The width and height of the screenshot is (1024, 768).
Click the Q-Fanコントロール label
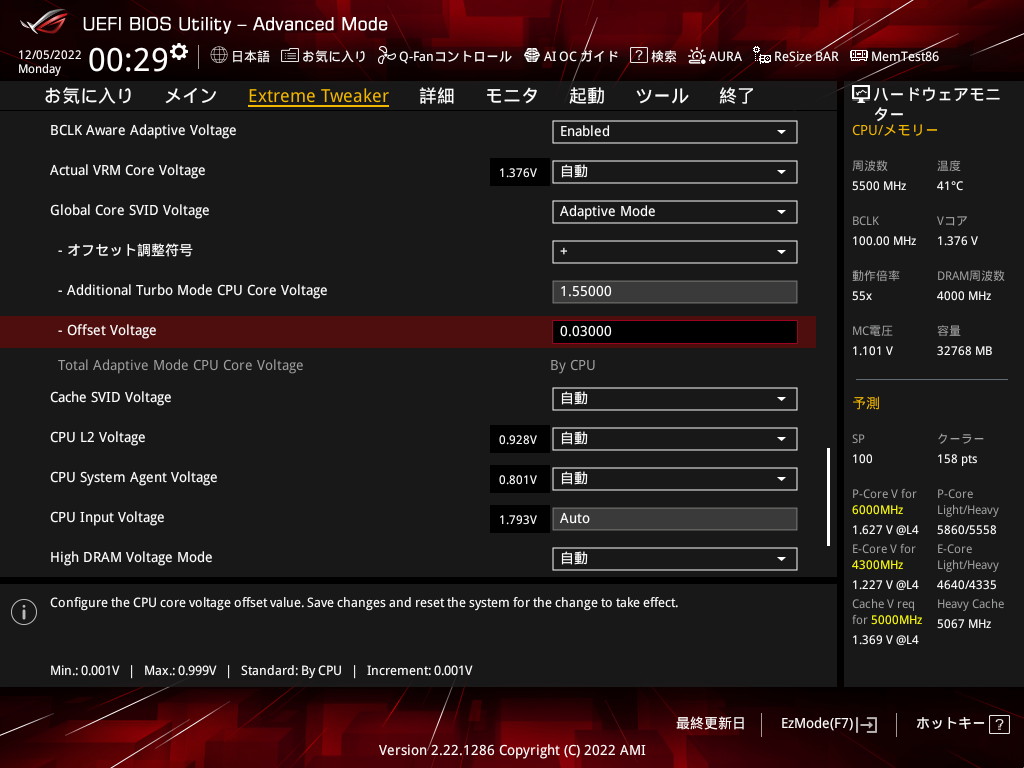[x=455, y=56]
